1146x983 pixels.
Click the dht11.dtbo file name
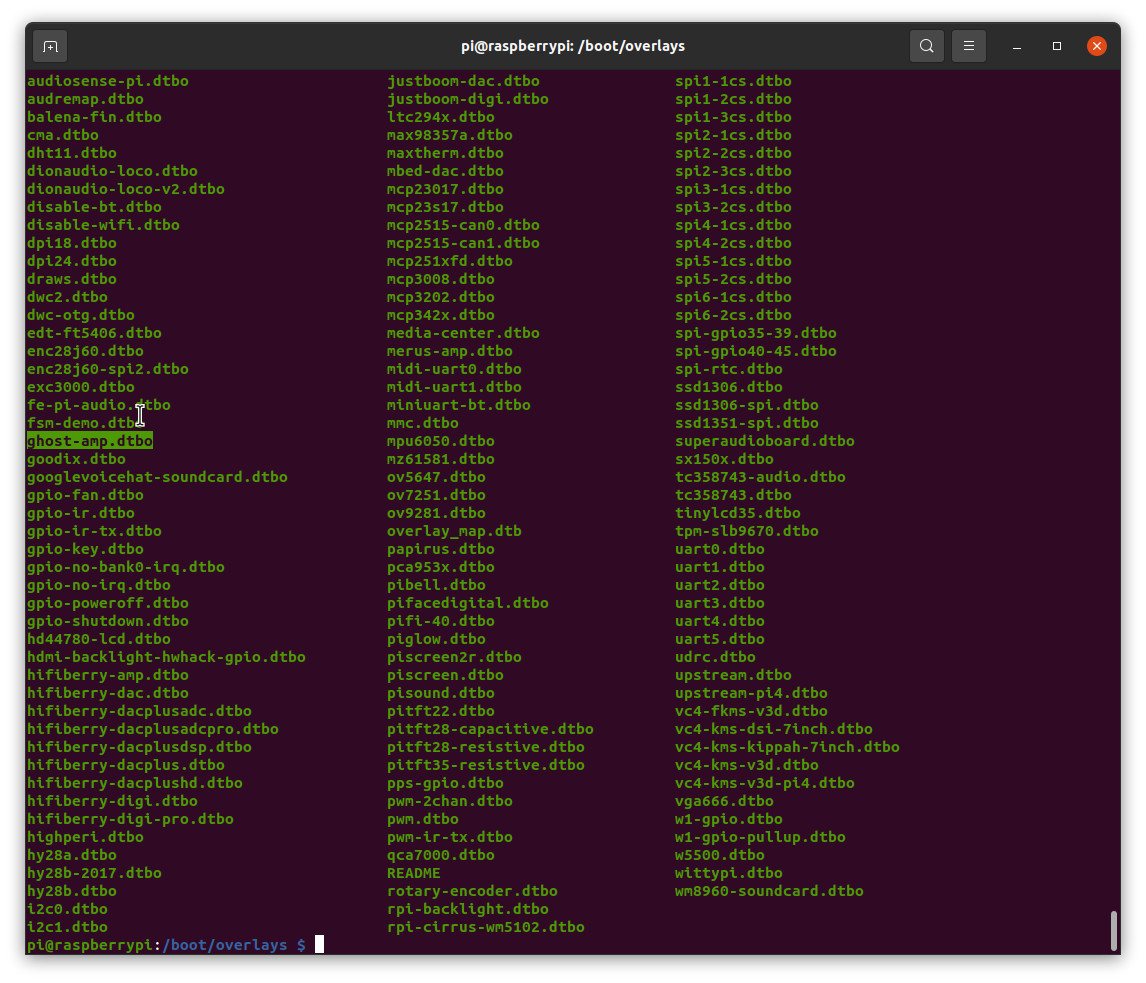click(72, 153)
